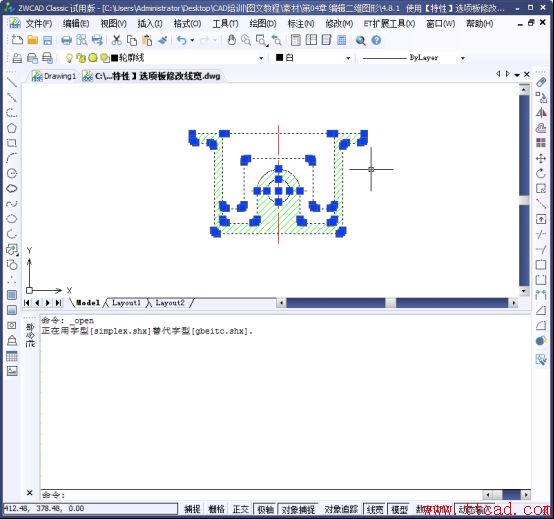
Task: Click the command line input field
Action: click(261, 495)
